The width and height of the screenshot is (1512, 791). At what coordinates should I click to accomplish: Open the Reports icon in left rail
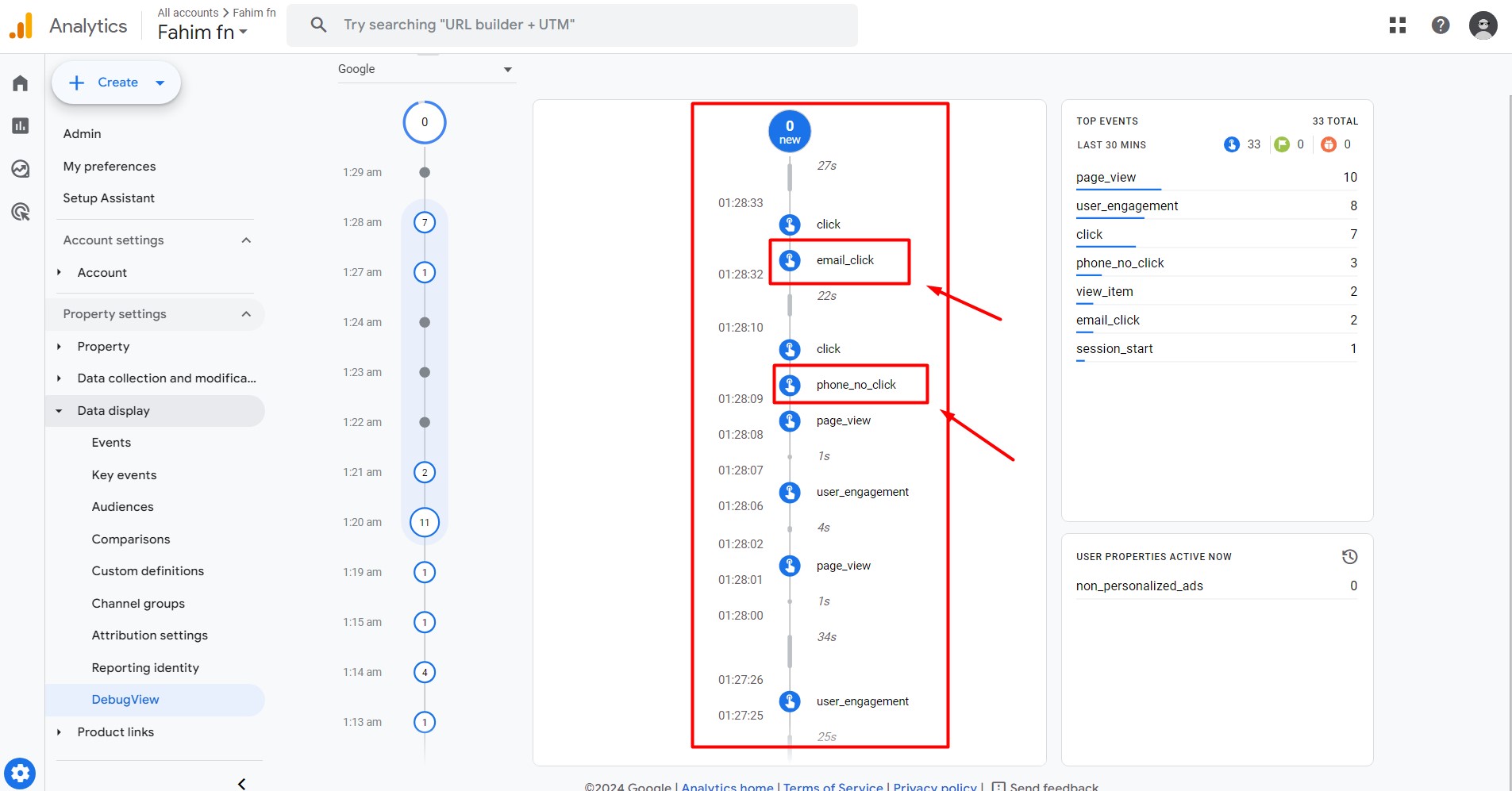point(21,126)
